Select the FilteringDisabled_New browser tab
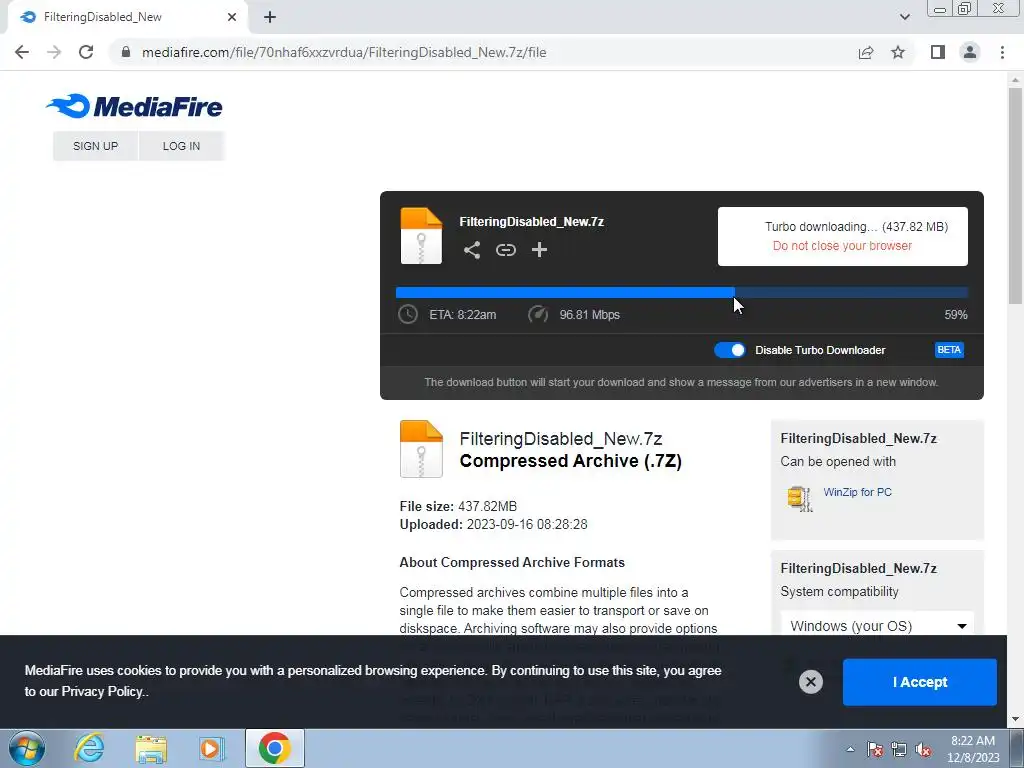 click(128, 17)
